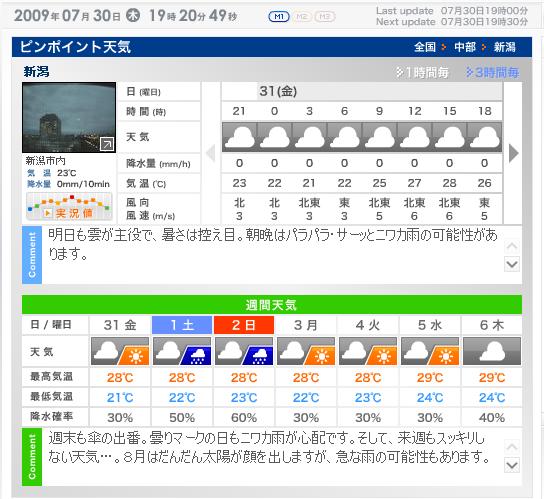Click the 気温 23℃ current reading
The image size is (544, 499).
click(x=52, y=173)
